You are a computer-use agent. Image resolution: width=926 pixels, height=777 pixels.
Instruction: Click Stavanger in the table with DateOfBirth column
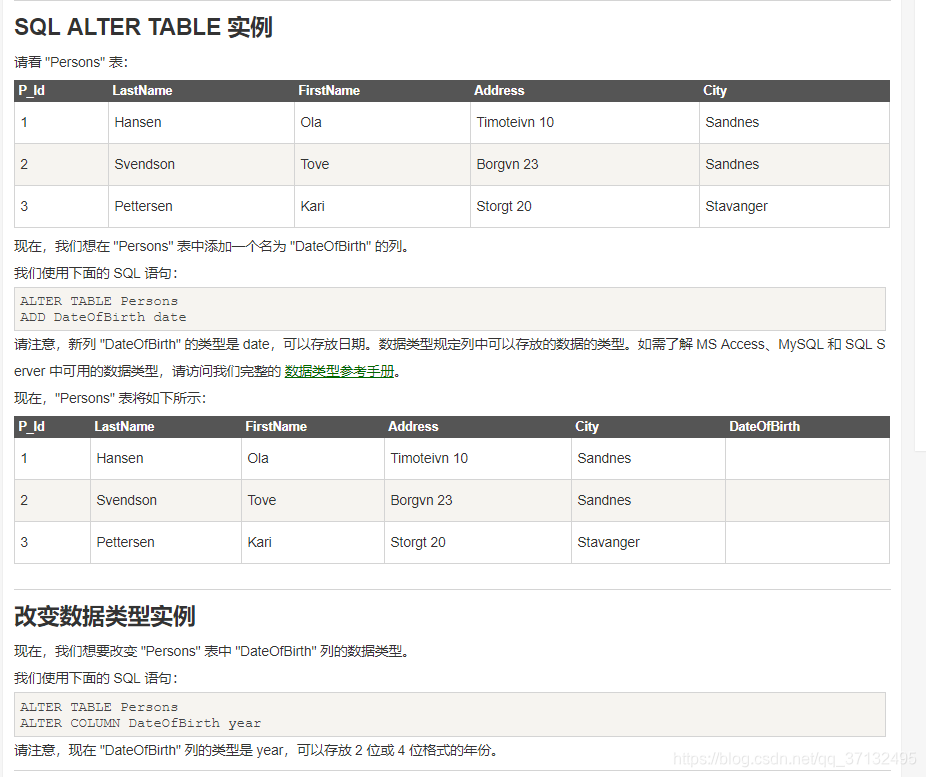click(x=608, y=542)
